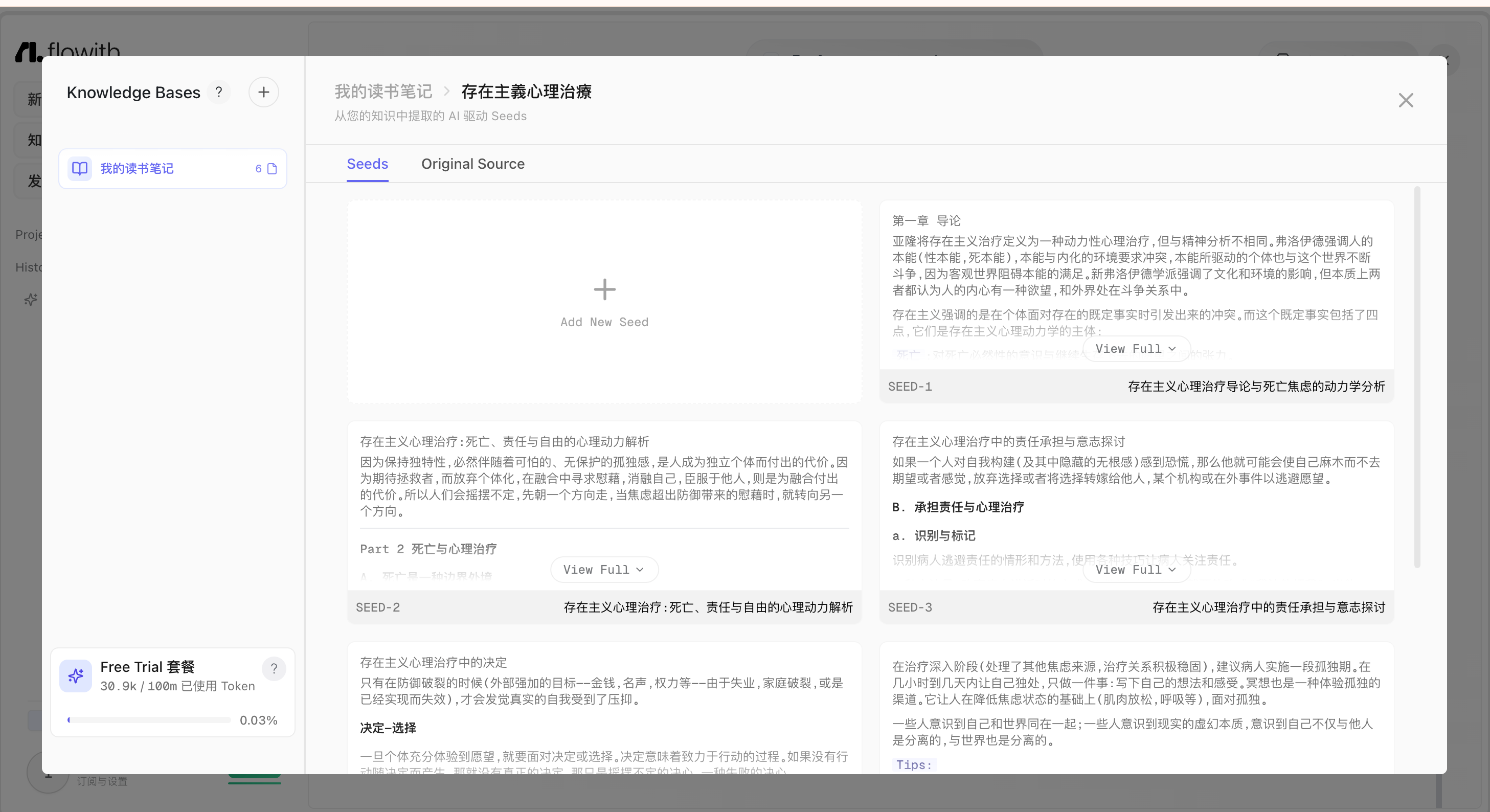Image resolution: width=1490 pixels, height=812 pixels.
Task: Click the plus icon in Add New Seed
Action: (x=604, y=290)
